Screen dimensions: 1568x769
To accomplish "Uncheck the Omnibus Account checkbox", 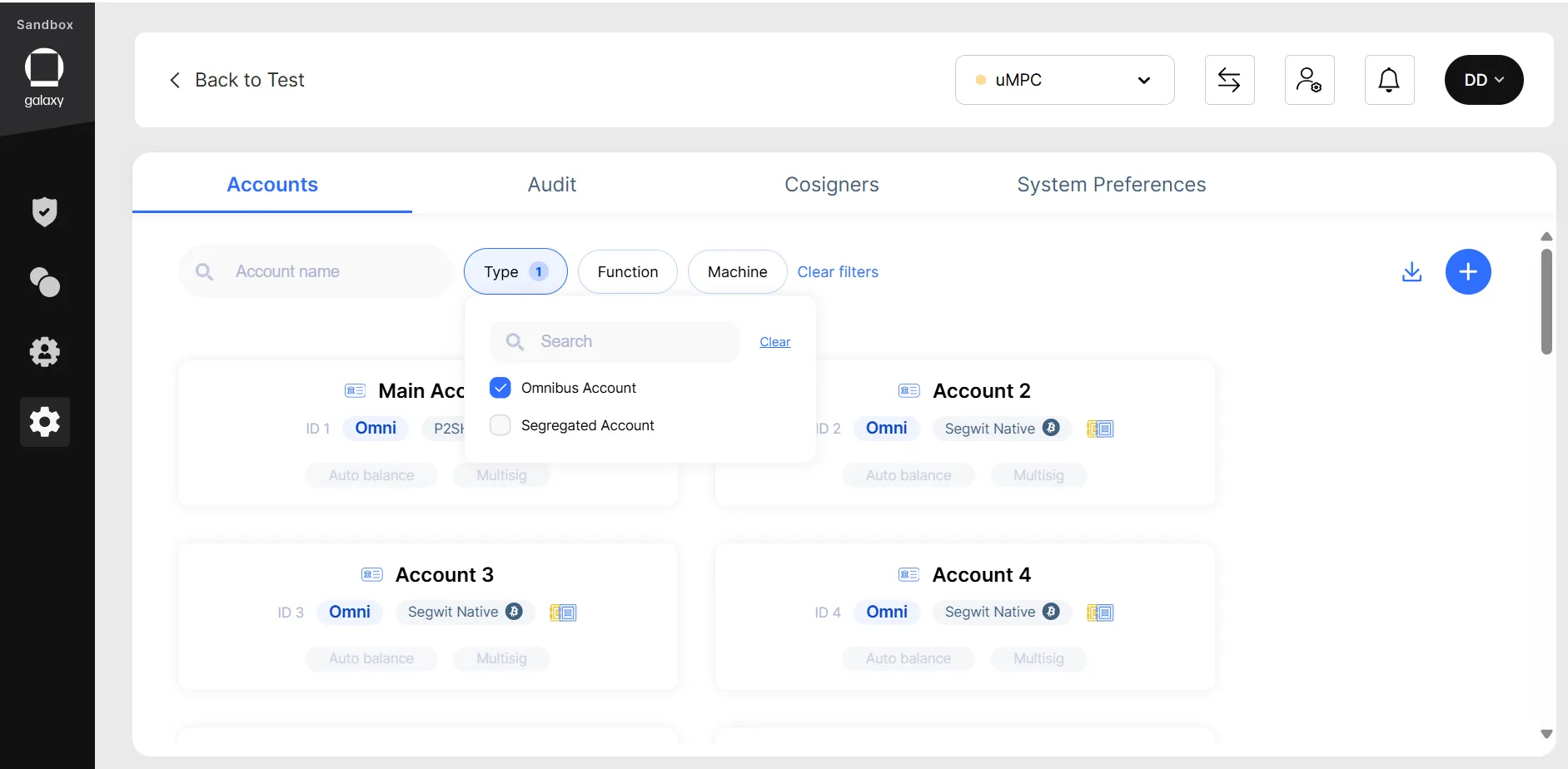I will 500,388.
